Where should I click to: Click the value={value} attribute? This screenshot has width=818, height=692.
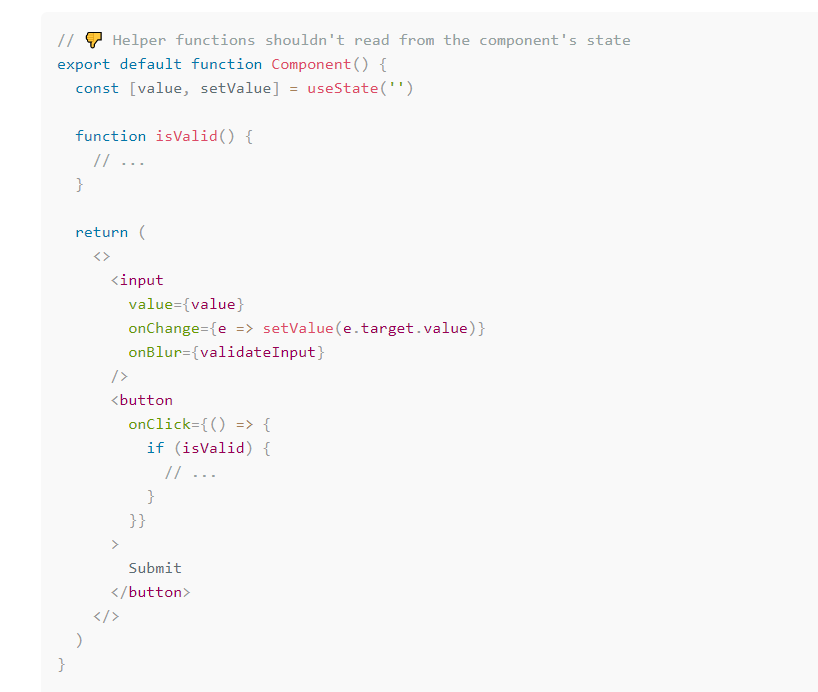point(186,304)
